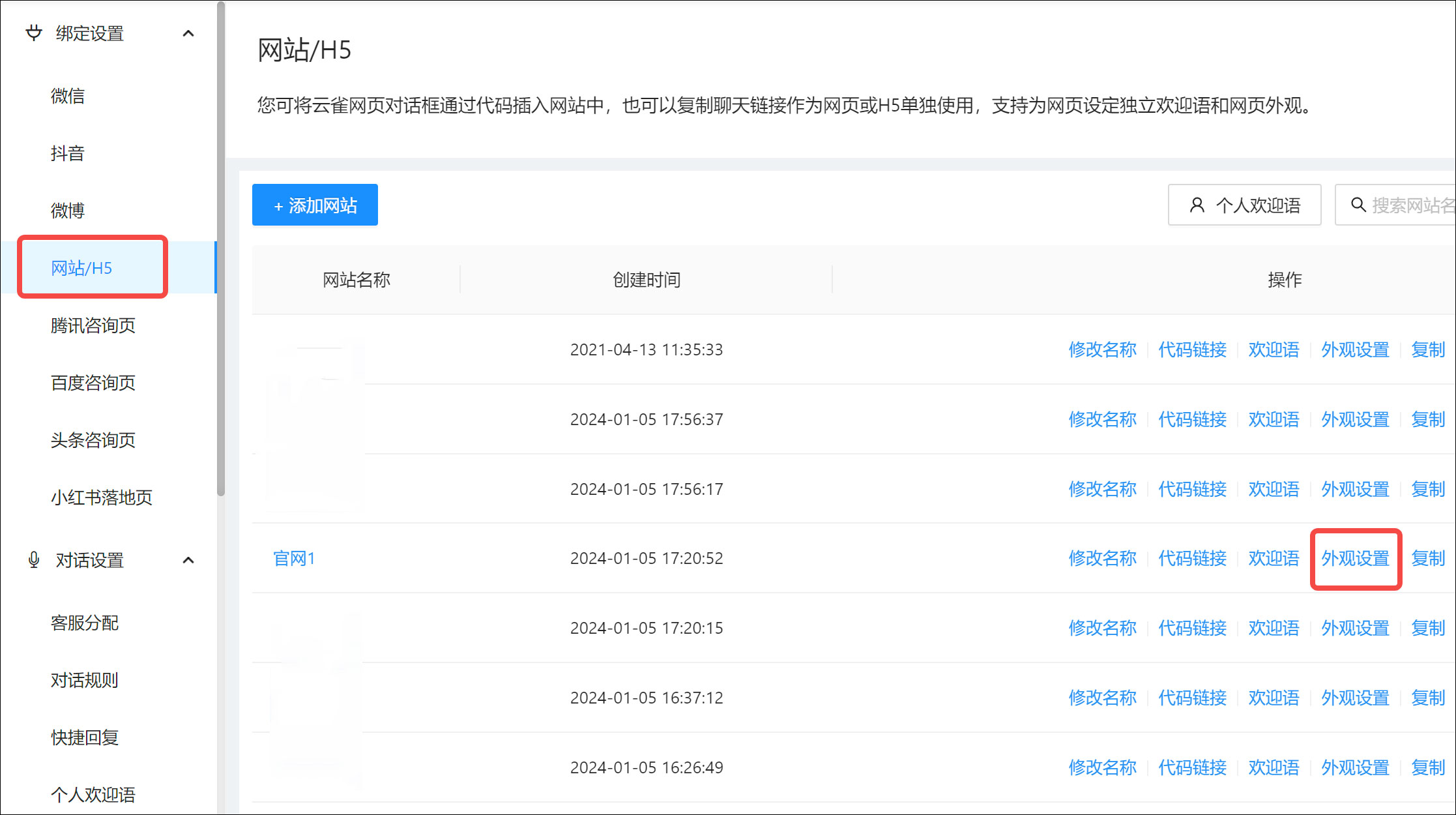Click the magnifier icon in the search box
The image size is (1456, 815).
click(x=1359, y=205)
